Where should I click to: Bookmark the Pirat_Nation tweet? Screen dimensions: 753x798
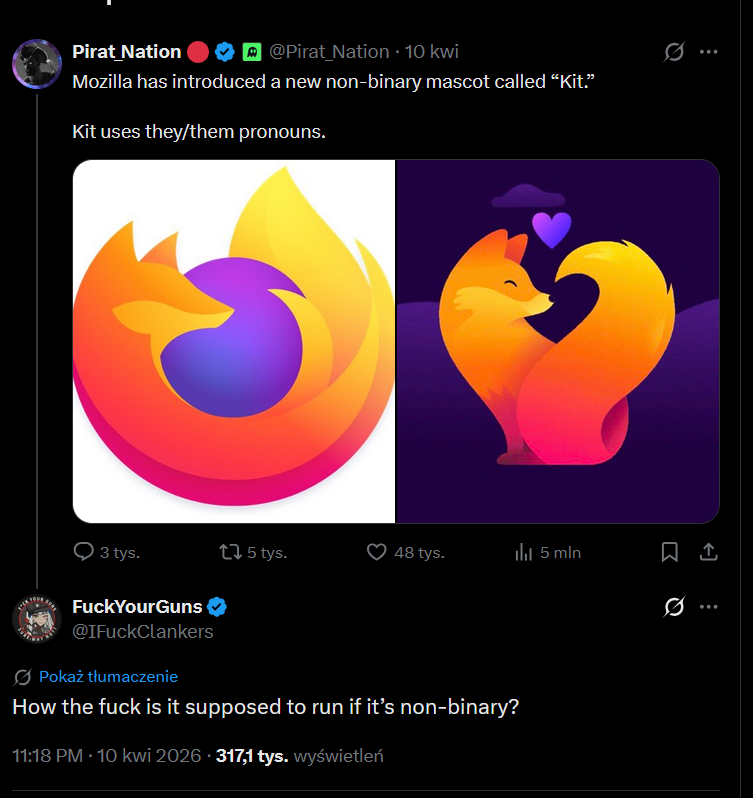(670, 552)
